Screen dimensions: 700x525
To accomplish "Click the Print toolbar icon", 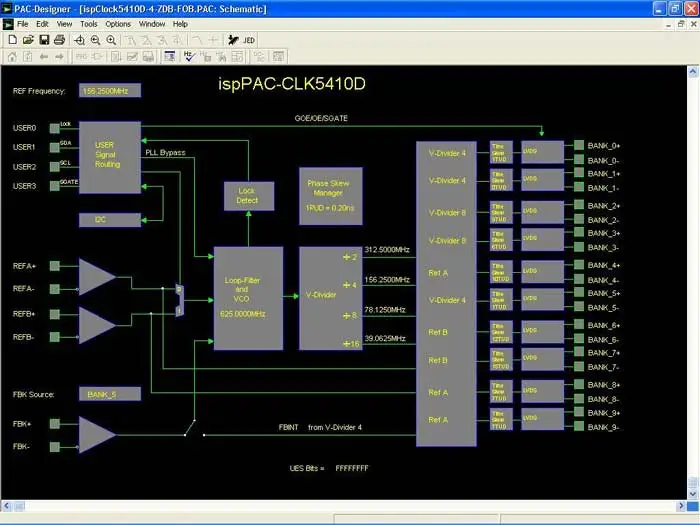I will [x=59, y=40].
